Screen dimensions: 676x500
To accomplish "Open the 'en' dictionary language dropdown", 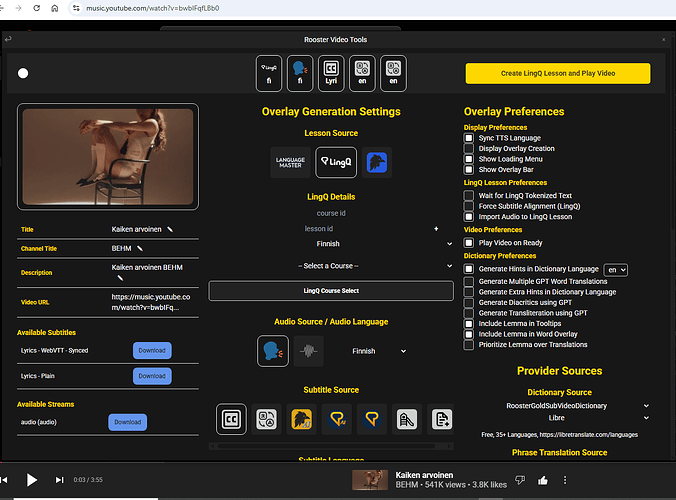I will pos(616,270).
